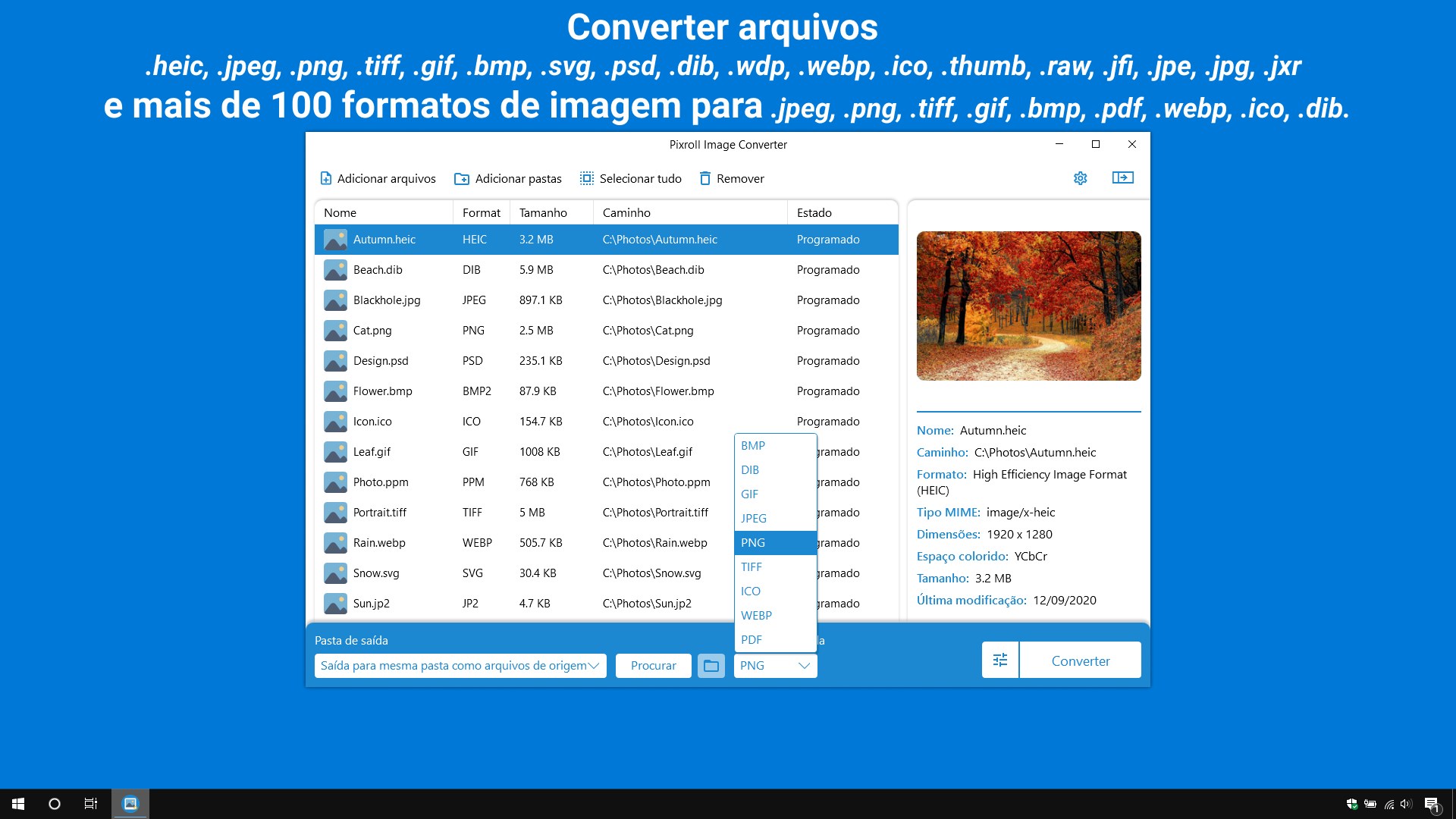The height and width of the screenshot is (819, 1456).
Task: Choose JPEG from the format list
Action: [754, 519]
